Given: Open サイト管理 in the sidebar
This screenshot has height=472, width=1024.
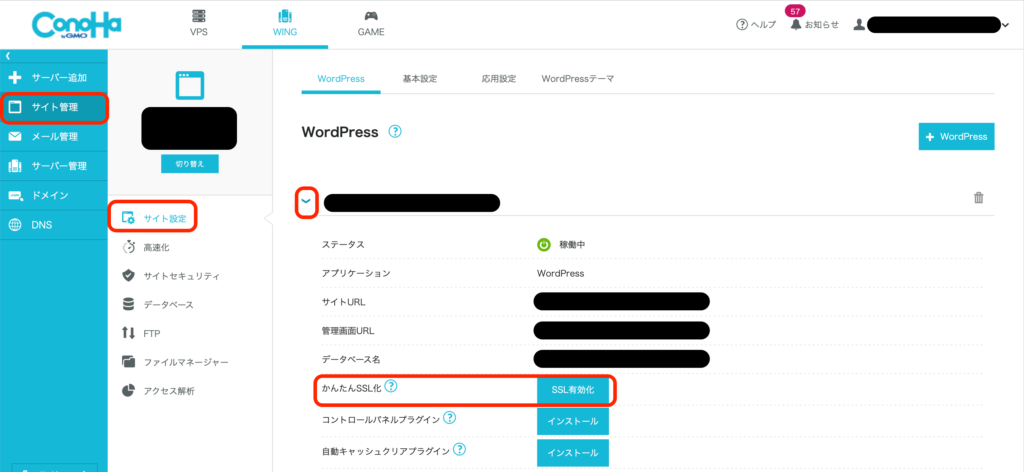Looking at the screenshot, I should pyautogui.click(x=54, y=107).
